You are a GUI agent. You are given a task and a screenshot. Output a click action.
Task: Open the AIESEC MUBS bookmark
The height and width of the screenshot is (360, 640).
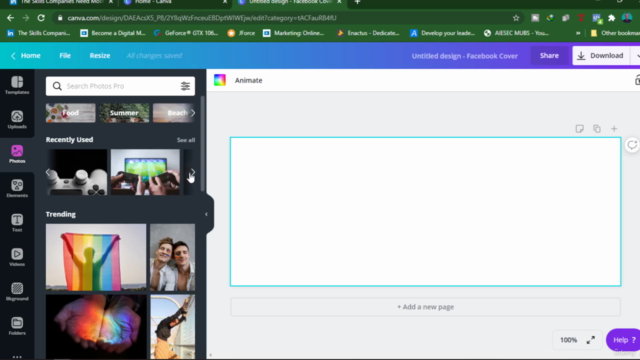(516, 33)
